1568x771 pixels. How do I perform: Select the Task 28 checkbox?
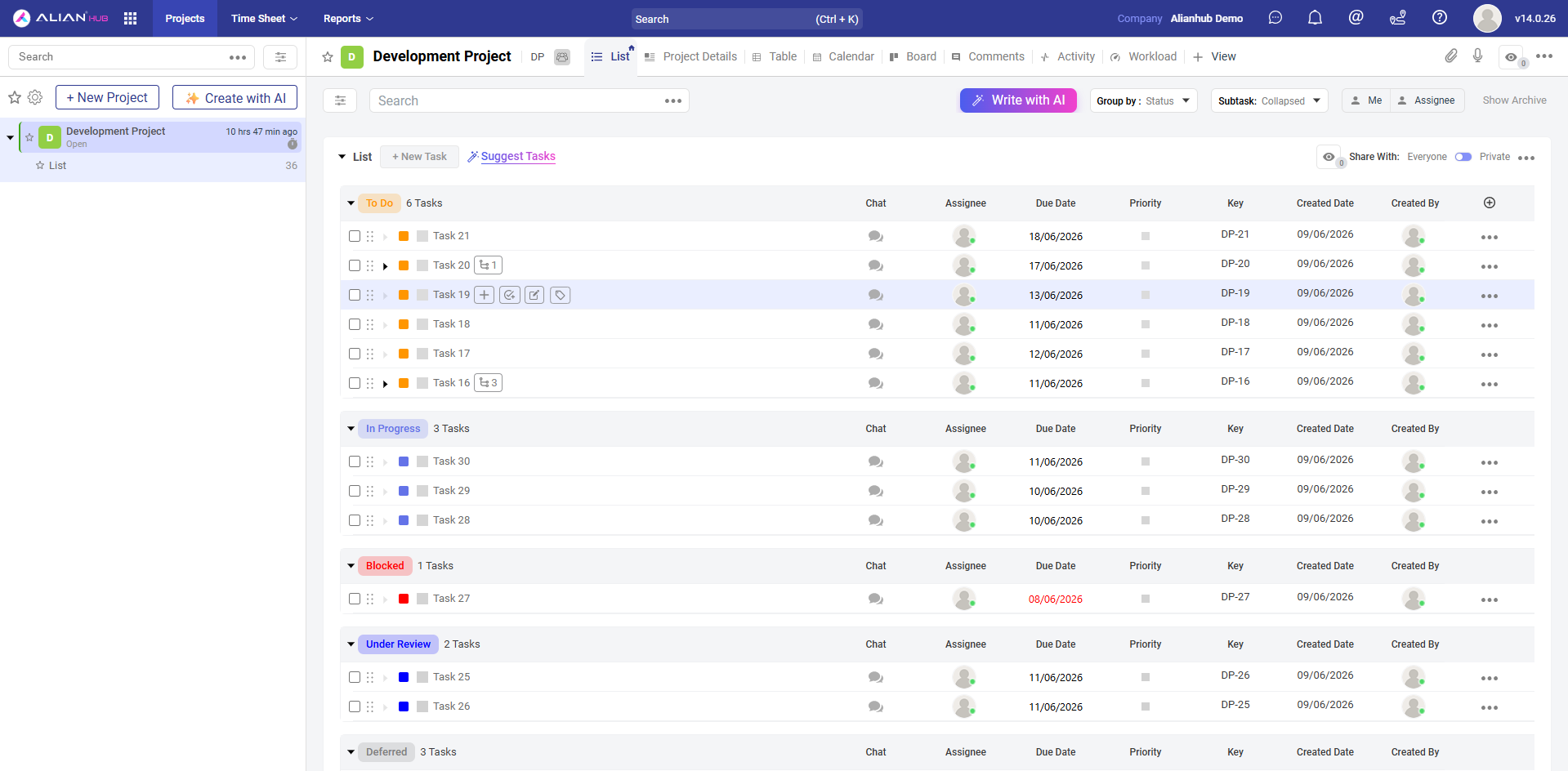[x=355, y=520]
